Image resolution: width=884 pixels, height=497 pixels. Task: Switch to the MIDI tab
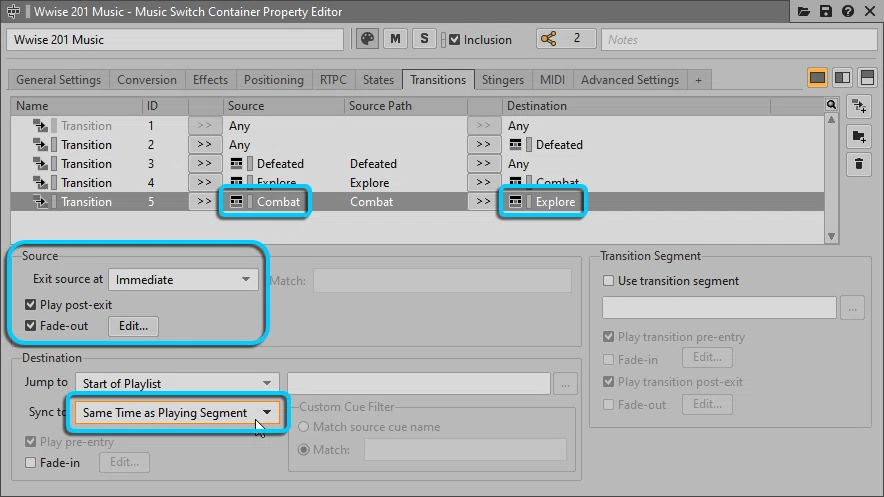552,79
